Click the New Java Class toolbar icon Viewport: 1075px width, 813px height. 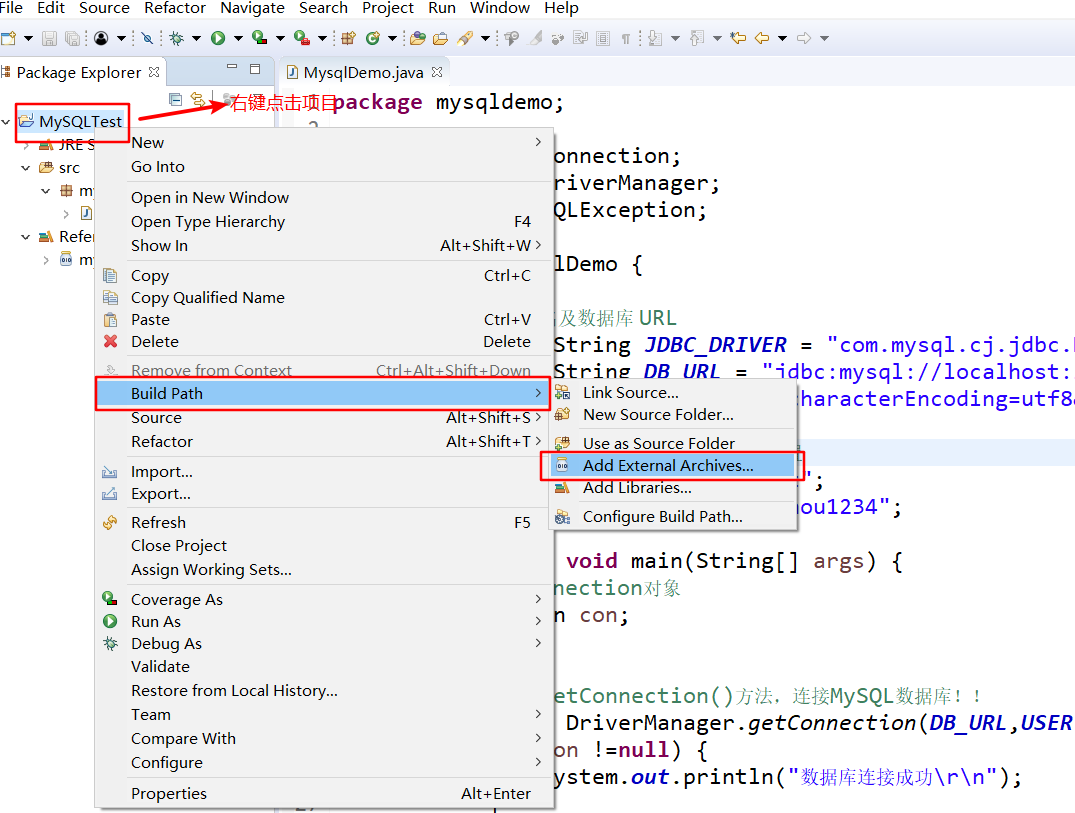coord(373,38)
